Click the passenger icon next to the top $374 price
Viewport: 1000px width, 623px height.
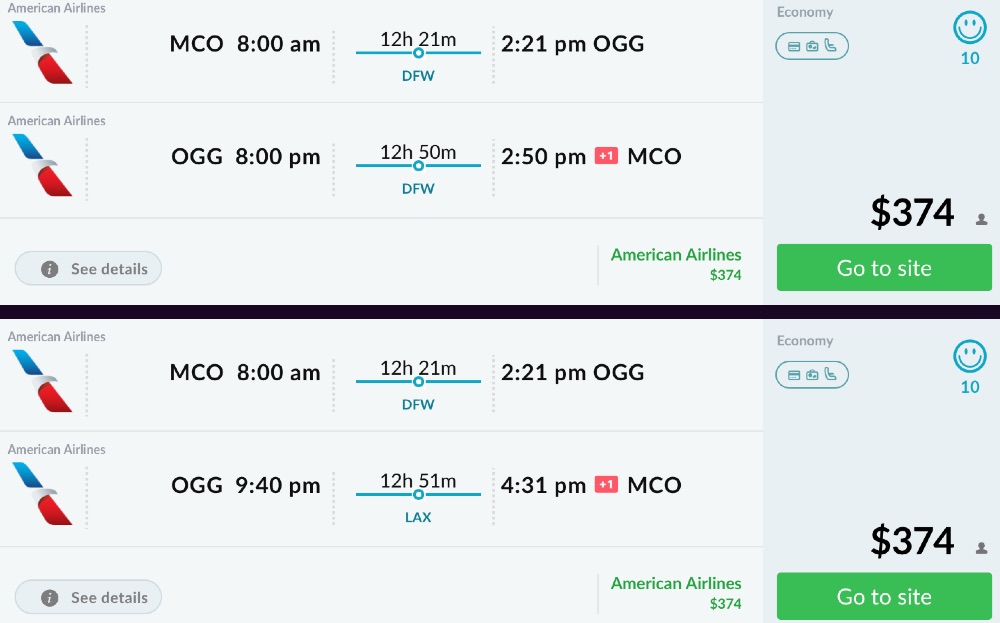[981, 219]
